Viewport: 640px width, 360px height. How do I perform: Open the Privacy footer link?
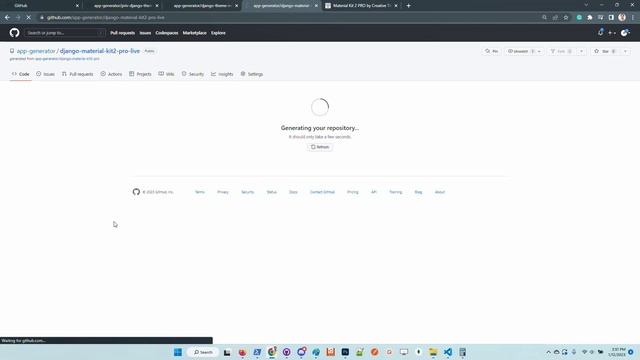click(223, 192)
